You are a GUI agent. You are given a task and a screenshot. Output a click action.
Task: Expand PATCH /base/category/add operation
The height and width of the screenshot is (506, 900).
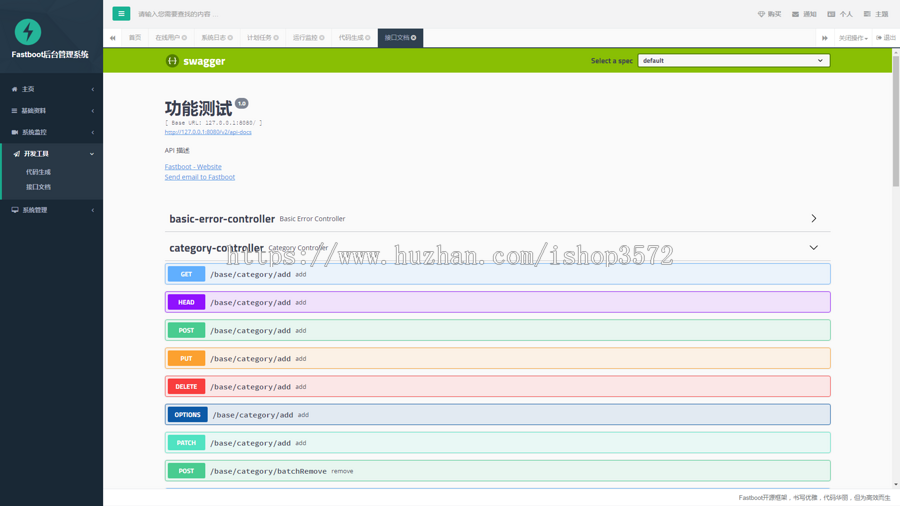tap(498, 443)
